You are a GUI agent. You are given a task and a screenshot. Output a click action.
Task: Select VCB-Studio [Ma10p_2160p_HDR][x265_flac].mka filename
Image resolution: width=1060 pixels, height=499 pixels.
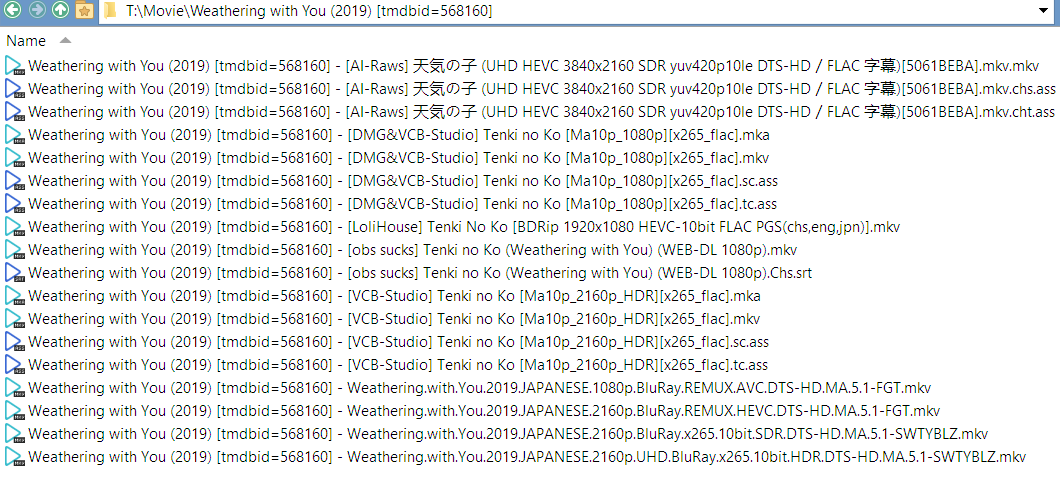[395, 296]
